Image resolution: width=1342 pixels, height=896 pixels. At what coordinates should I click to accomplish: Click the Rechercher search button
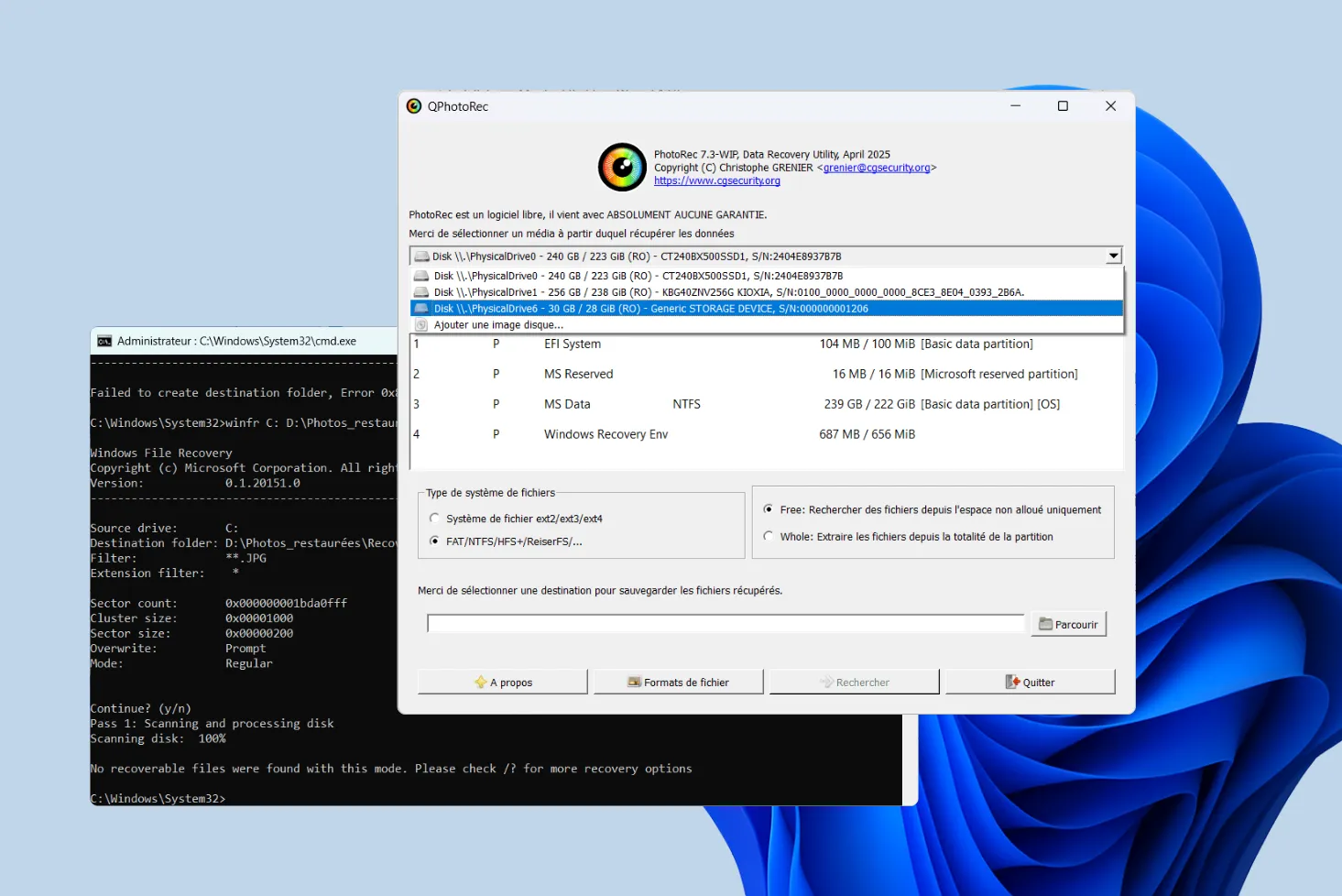point(855,683)
